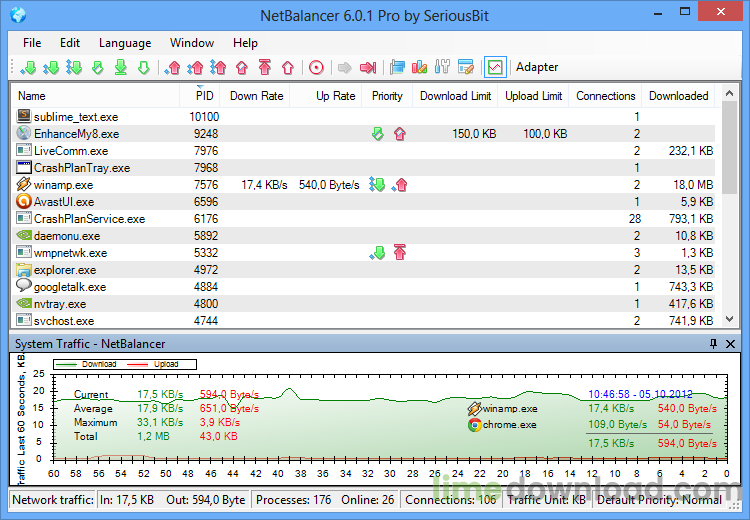Viewport: 750px width, 520px height.
Task: Open settings via wrench tools icon
Action: coord(442,68)
